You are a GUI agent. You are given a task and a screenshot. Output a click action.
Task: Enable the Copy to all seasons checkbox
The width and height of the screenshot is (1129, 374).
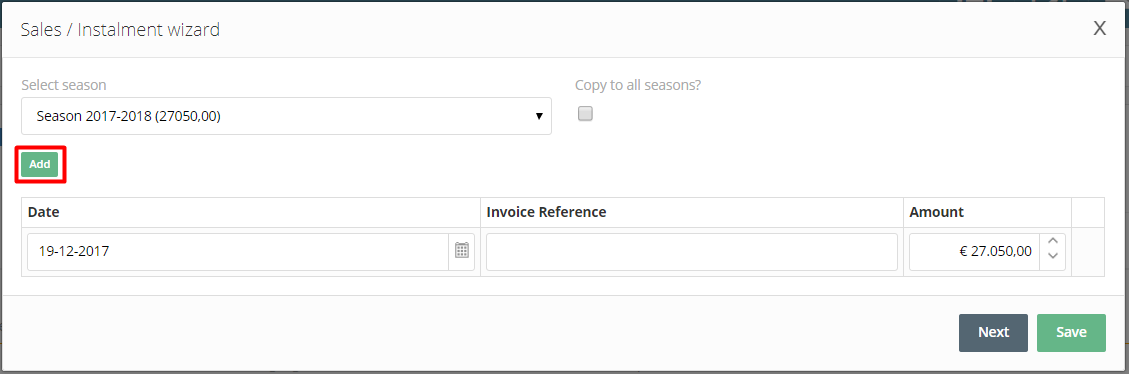point(585,114)
